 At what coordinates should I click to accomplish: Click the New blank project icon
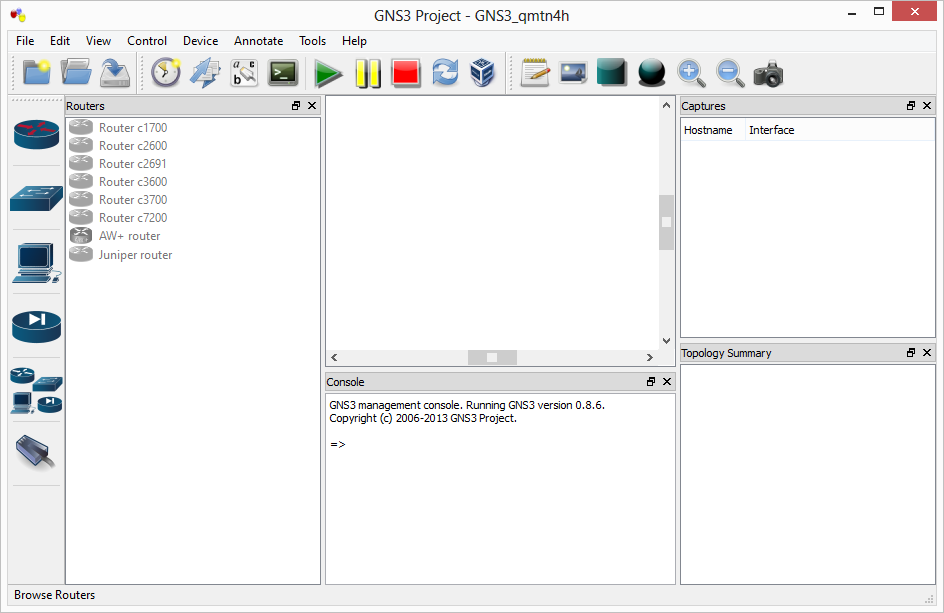tap(36, 73)
